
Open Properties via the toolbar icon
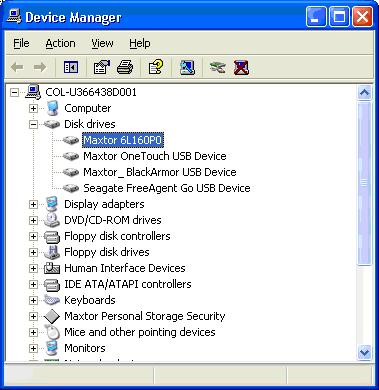pyautogui.click(x=102, y=67)
